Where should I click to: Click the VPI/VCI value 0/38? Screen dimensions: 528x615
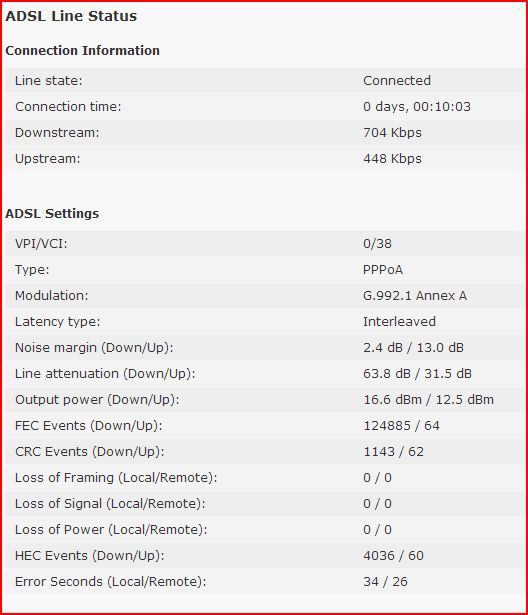click(377, 244)
